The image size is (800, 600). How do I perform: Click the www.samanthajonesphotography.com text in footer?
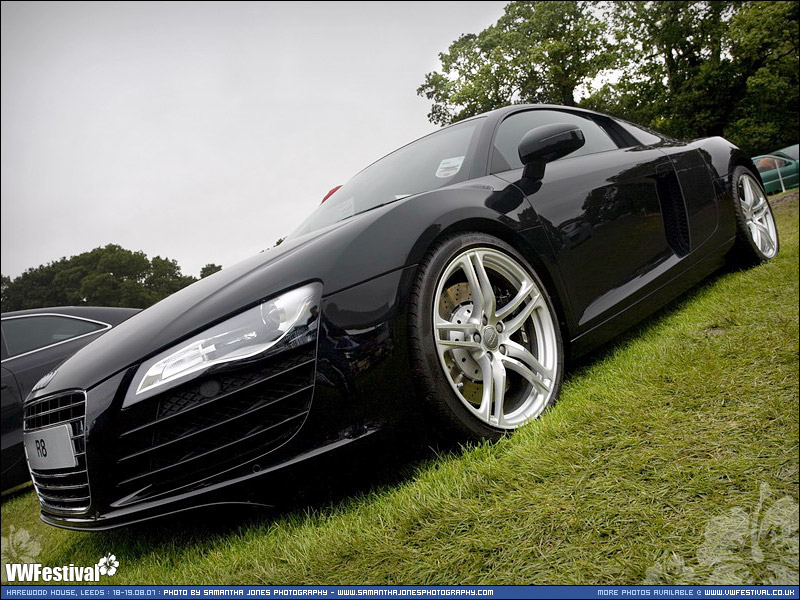[x=415, y=592]
